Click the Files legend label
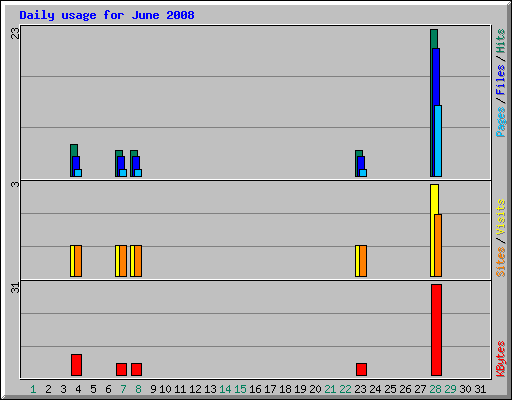Screen dimensions: 512x400 pyautogui.click(x=500, y=80)
